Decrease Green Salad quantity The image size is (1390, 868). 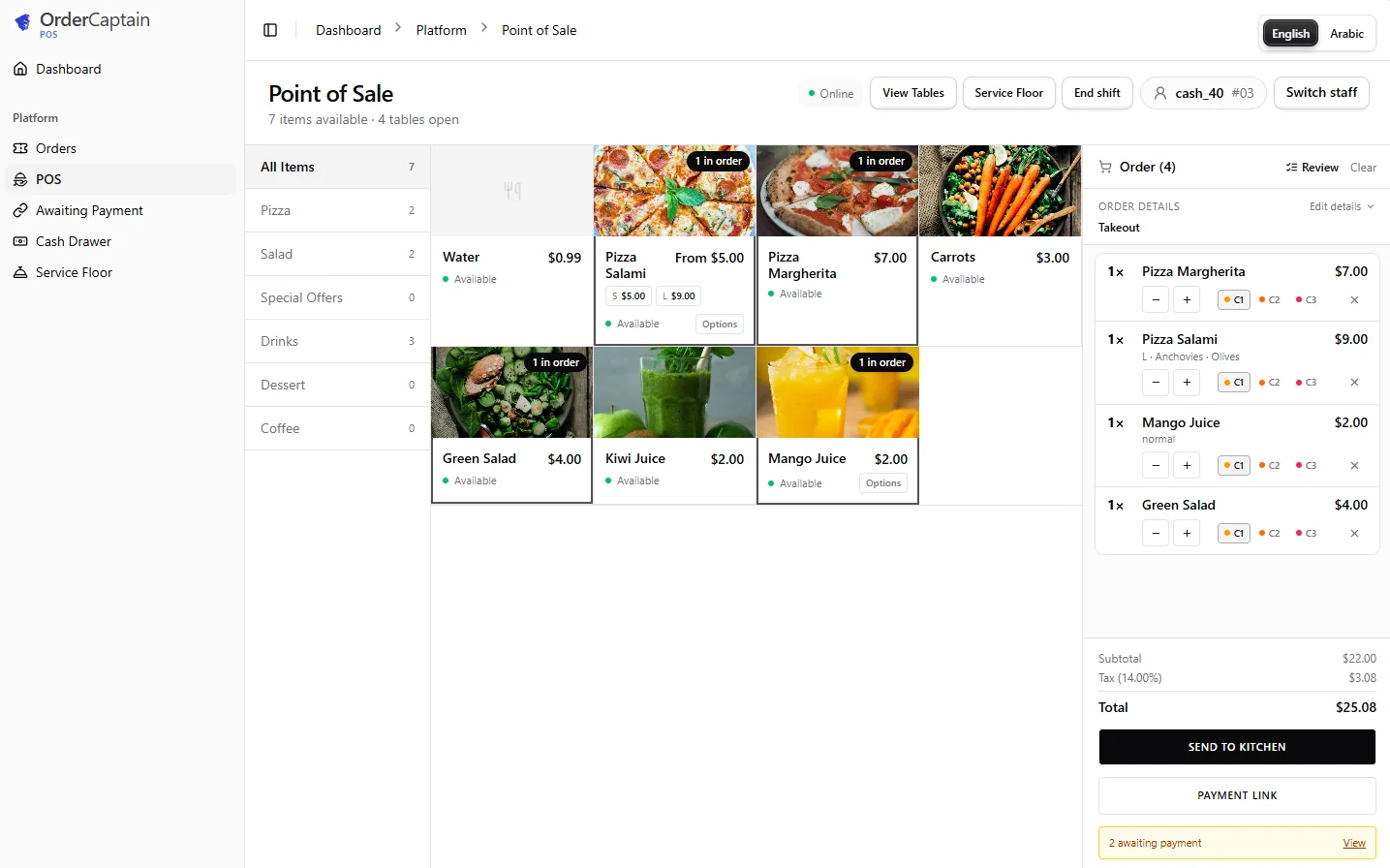point(1156,533)
